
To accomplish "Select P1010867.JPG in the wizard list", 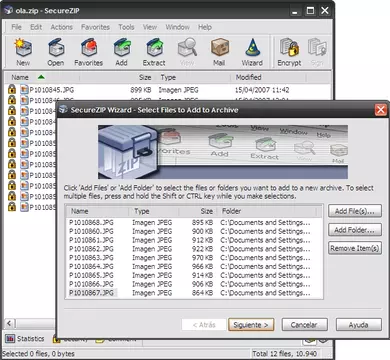I will pos(91,293).
